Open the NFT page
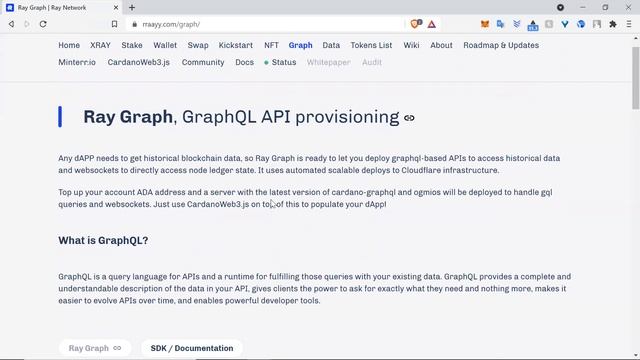 tap(271, 45)
